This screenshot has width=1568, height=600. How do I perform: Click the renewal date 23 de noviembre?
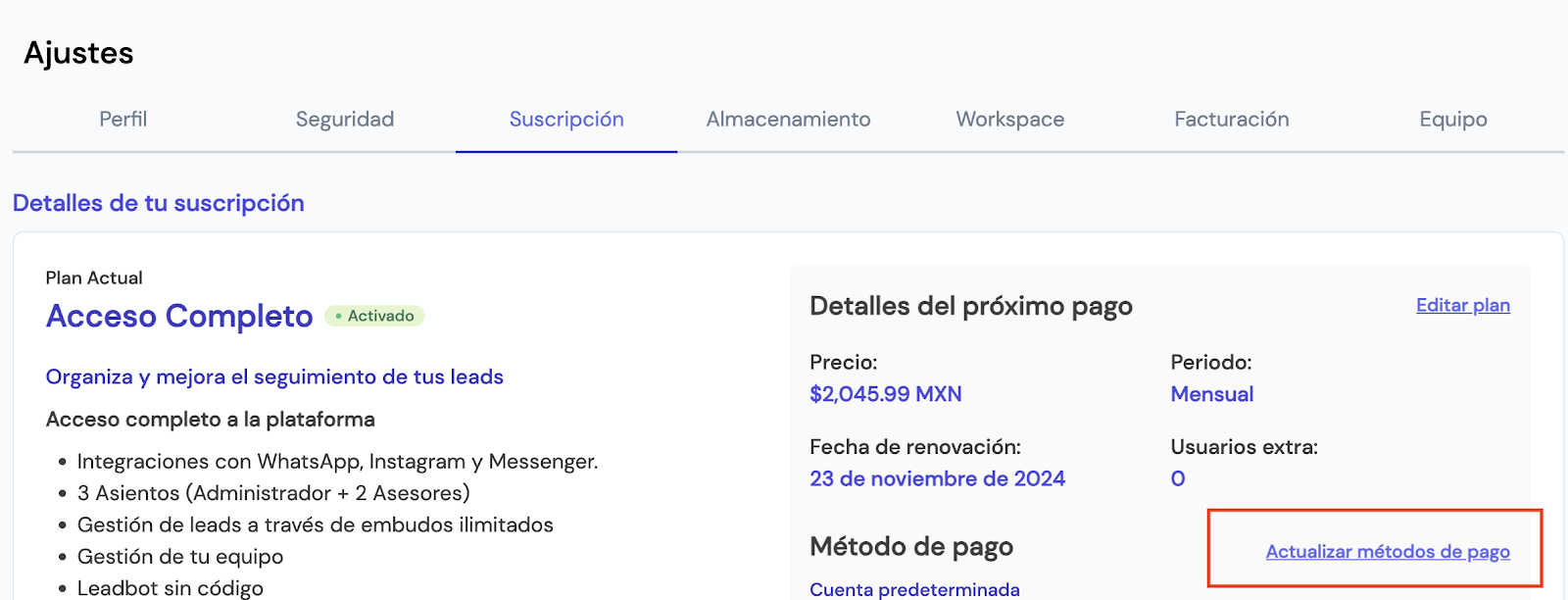coord(937,478)
